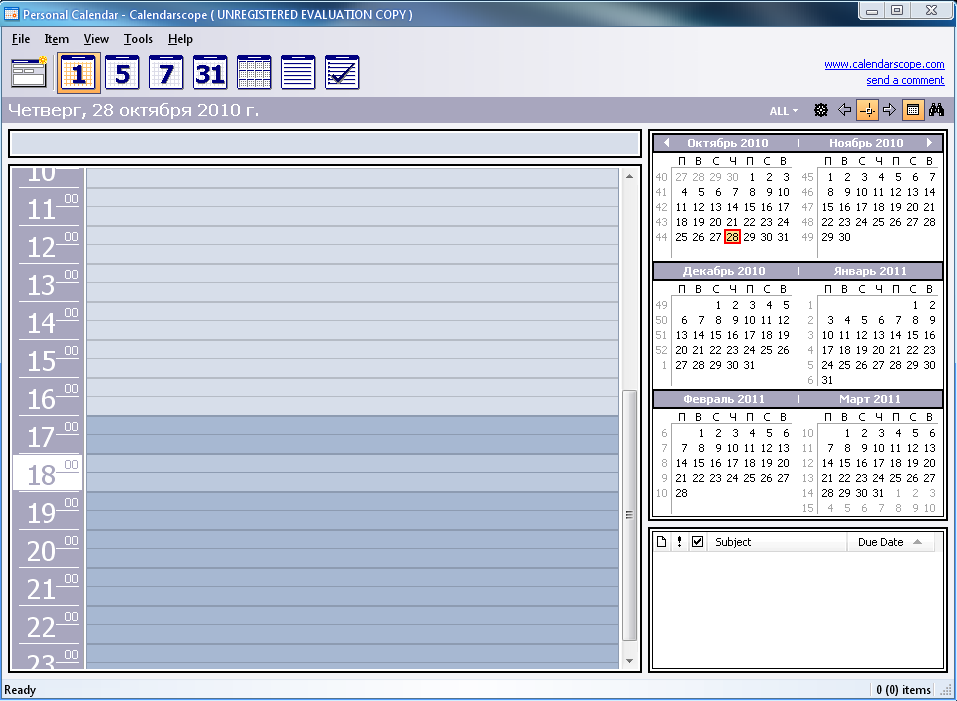Click the Октябрь 2010 month header
The height and width of the screenshot is (701, 957).
[728, 143]
